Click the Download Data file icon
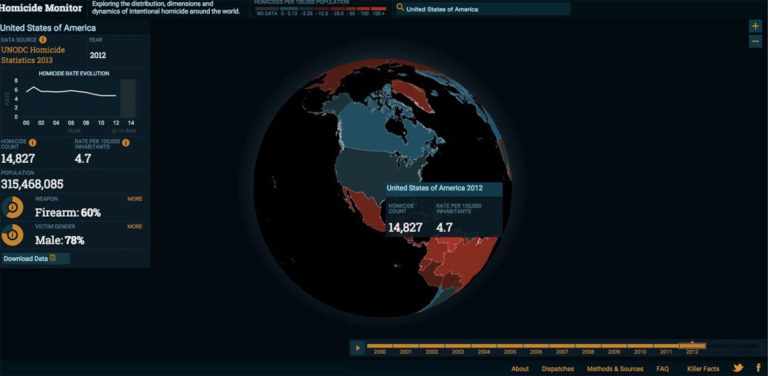Screen dimensions: 768x376 pos(53,258)
